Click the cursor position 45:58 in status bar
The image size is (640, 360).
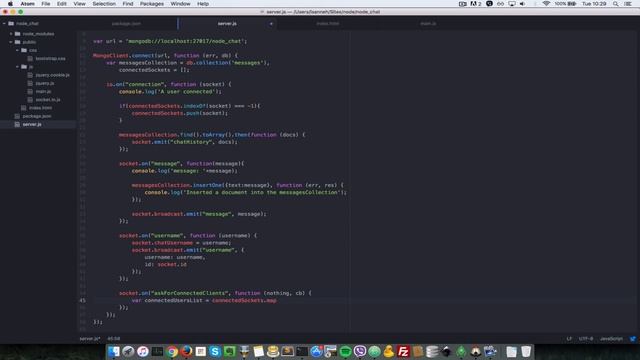coord(113,339)
